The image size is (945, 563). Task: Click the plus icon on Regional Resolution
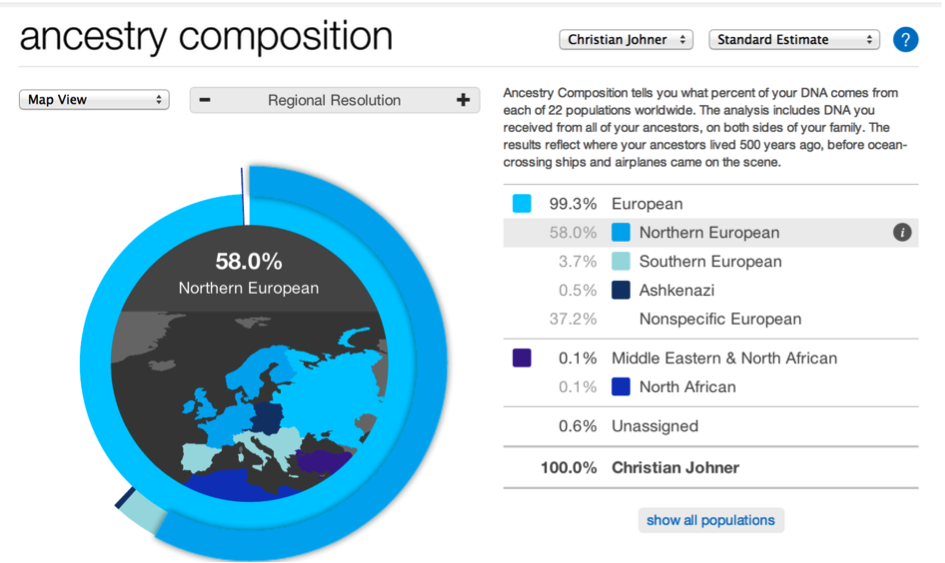[x=463, y=100]
